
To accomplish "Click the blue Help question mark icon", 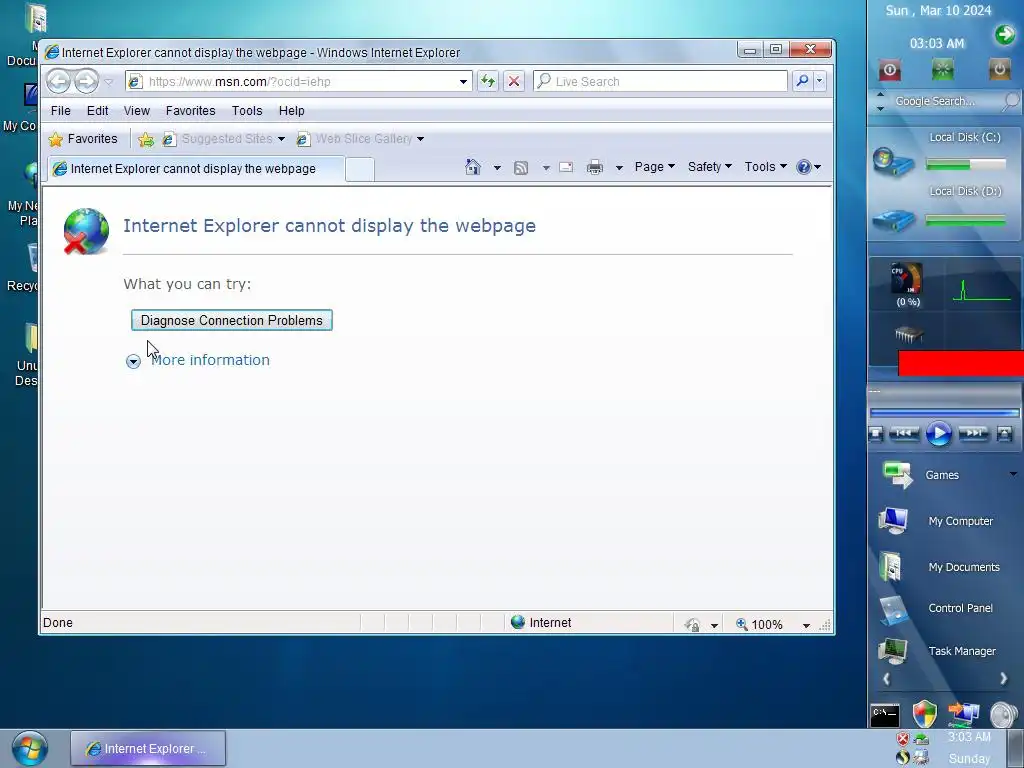I will (x=803, y=167).
